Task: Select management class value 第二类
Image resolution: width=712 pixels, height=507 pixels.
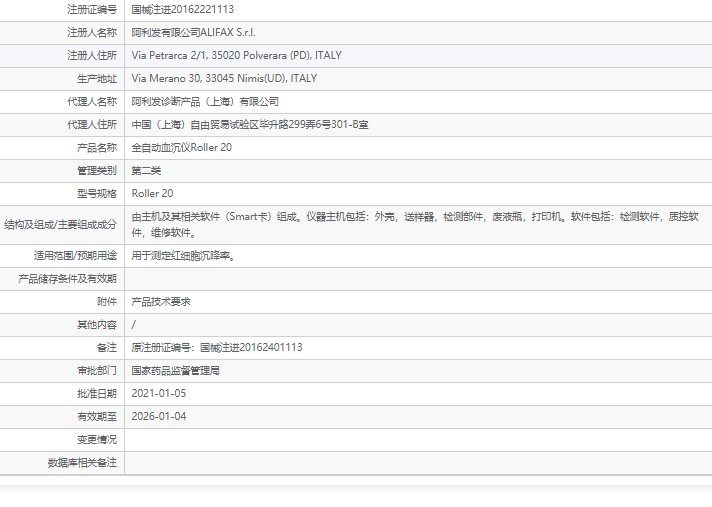Action: [146, 171]
